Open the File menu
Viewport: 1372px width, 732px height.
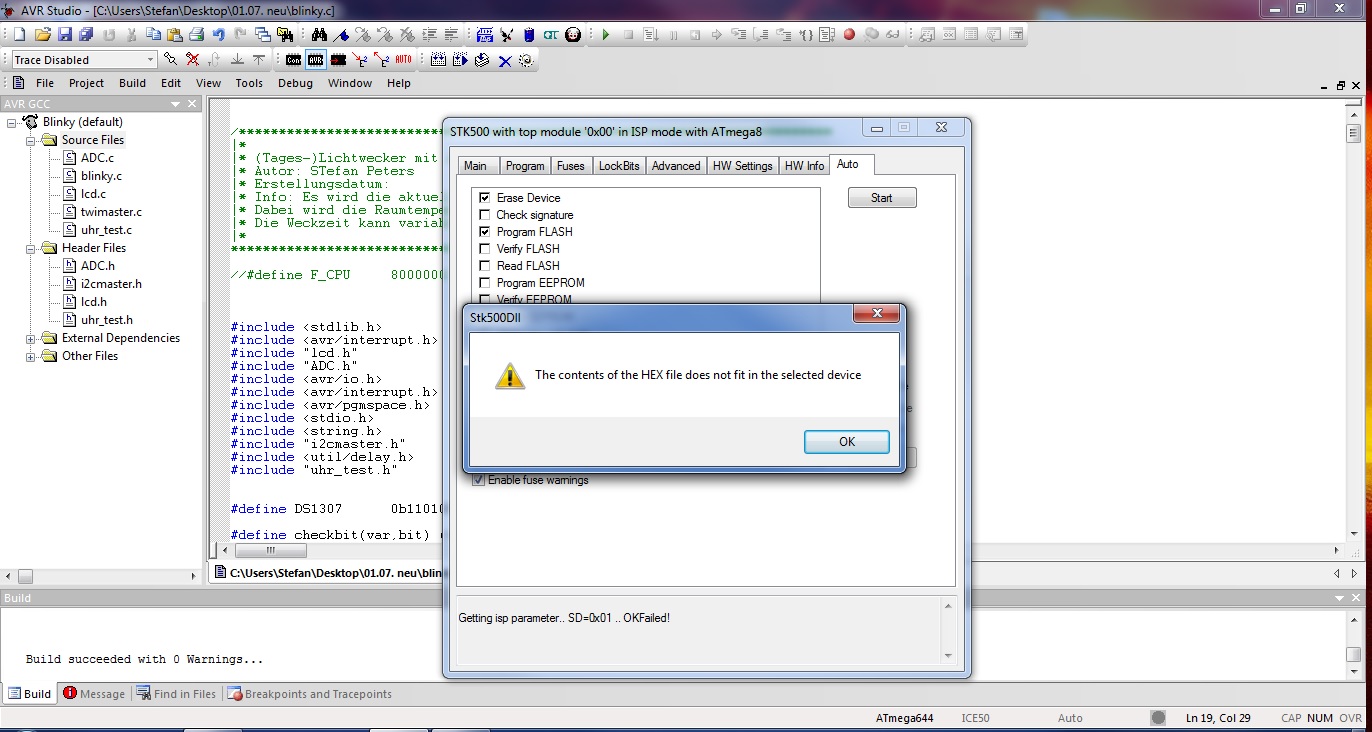click(x=45, y=83)
